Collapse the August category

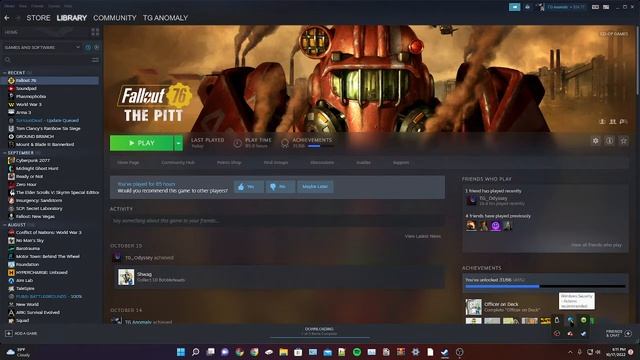click(x=4, y=225)
